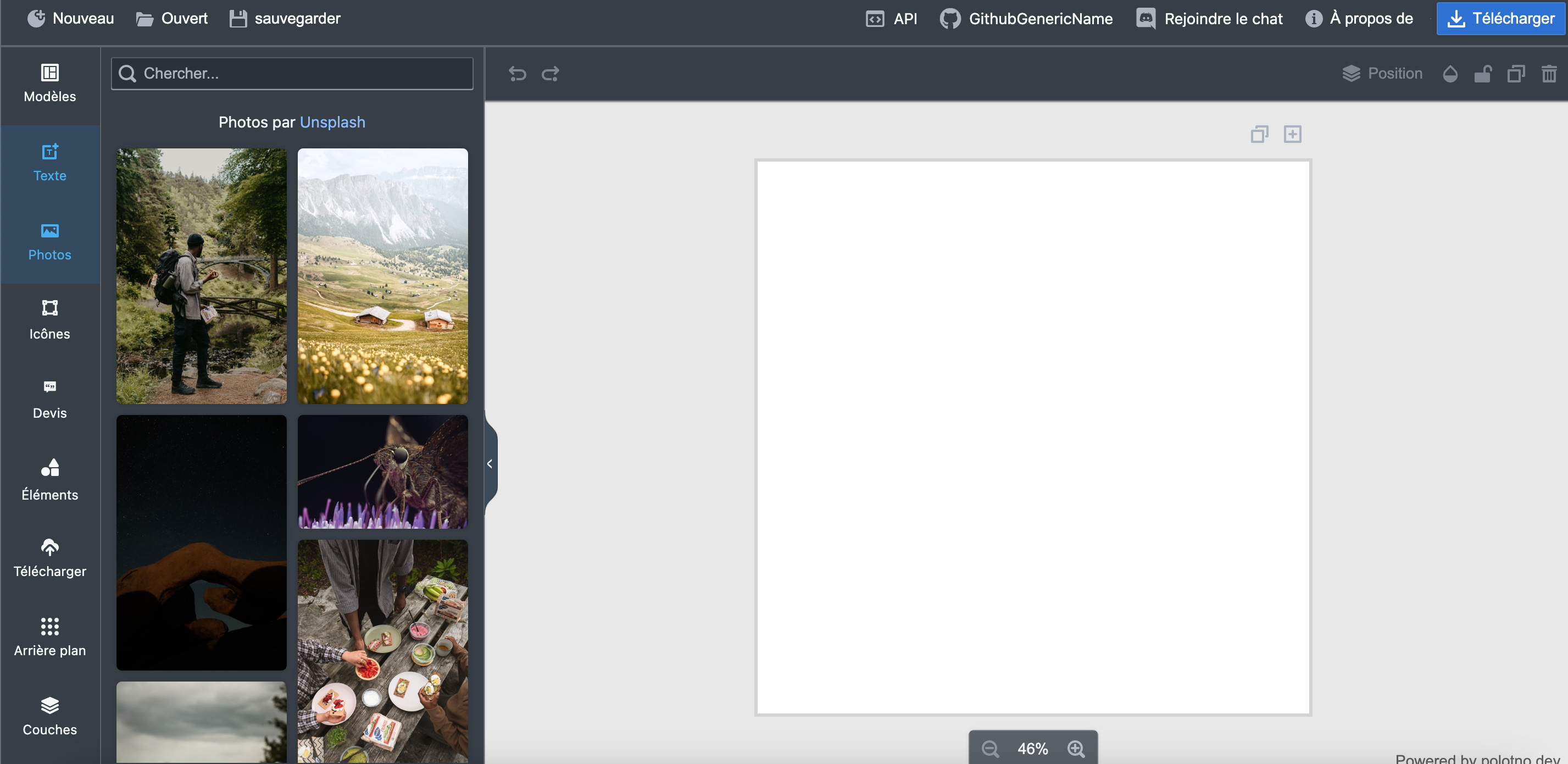
Task: Click the duplicate element toolbar icon
Action: (1516, 74)
